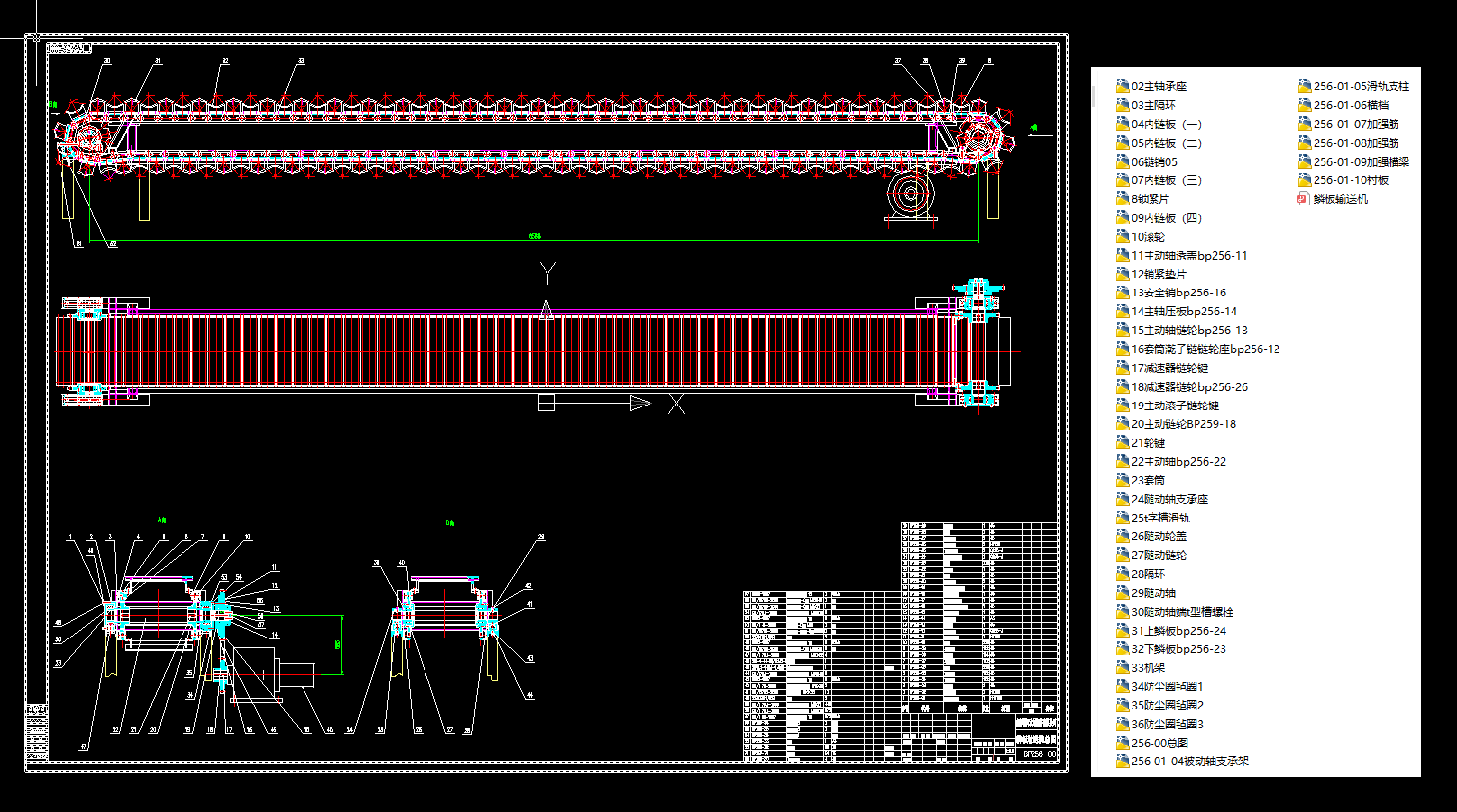The width and height of the screenshot is (1457, 812).
Task: Click the file icon beside 02主轴承座
Action: point(1122,86)
